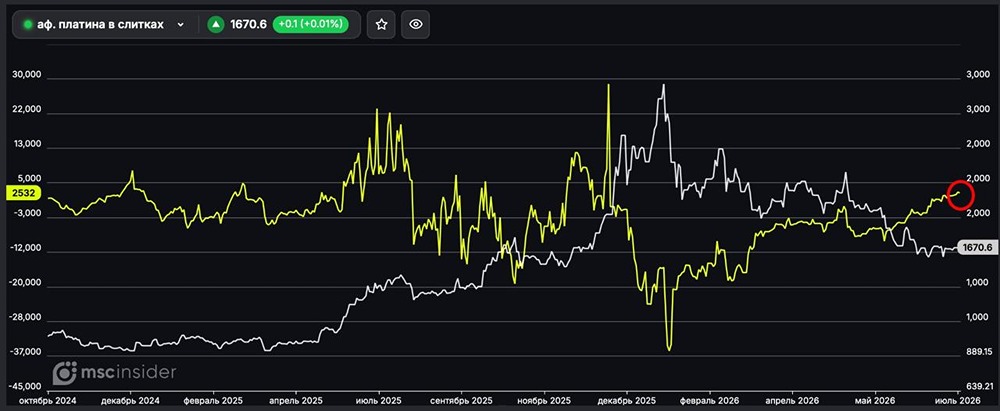The height and width of the screenshot is (411, 1000).
Task: Click the msc insider logo icon
Action: click(x=64, y=372)
